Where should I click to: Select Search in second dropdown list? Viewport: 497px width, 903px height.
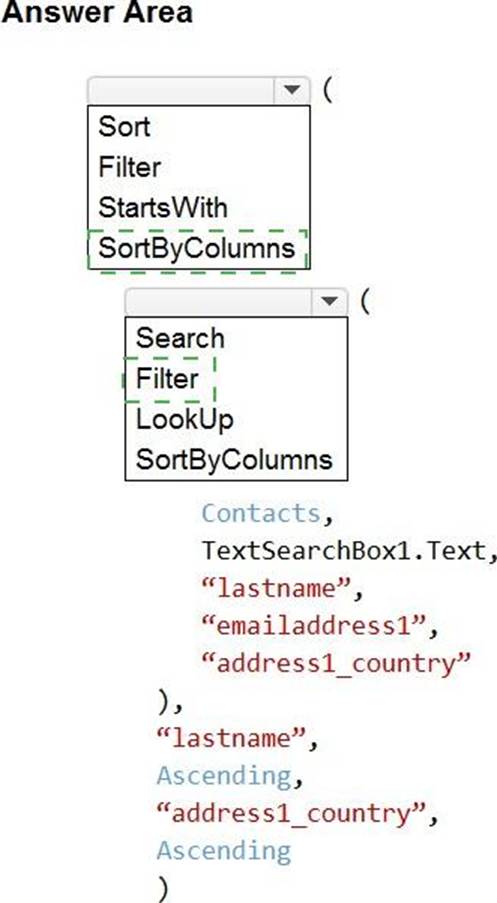tap(180, 338)
